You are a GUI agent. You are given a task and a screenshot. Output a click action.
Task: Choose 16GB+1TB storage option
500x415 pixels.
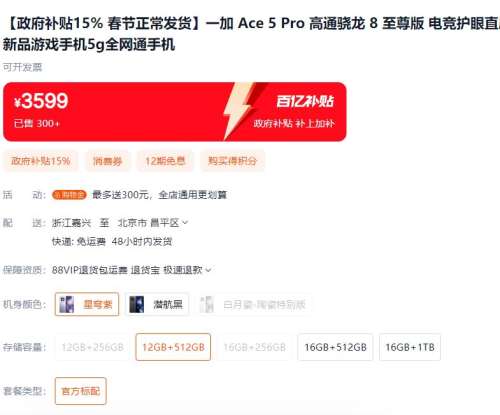[x=410, y=347]
